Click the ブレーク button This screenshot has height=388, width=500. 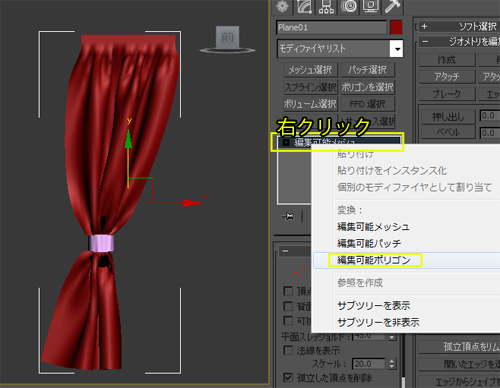pos(447,94)
